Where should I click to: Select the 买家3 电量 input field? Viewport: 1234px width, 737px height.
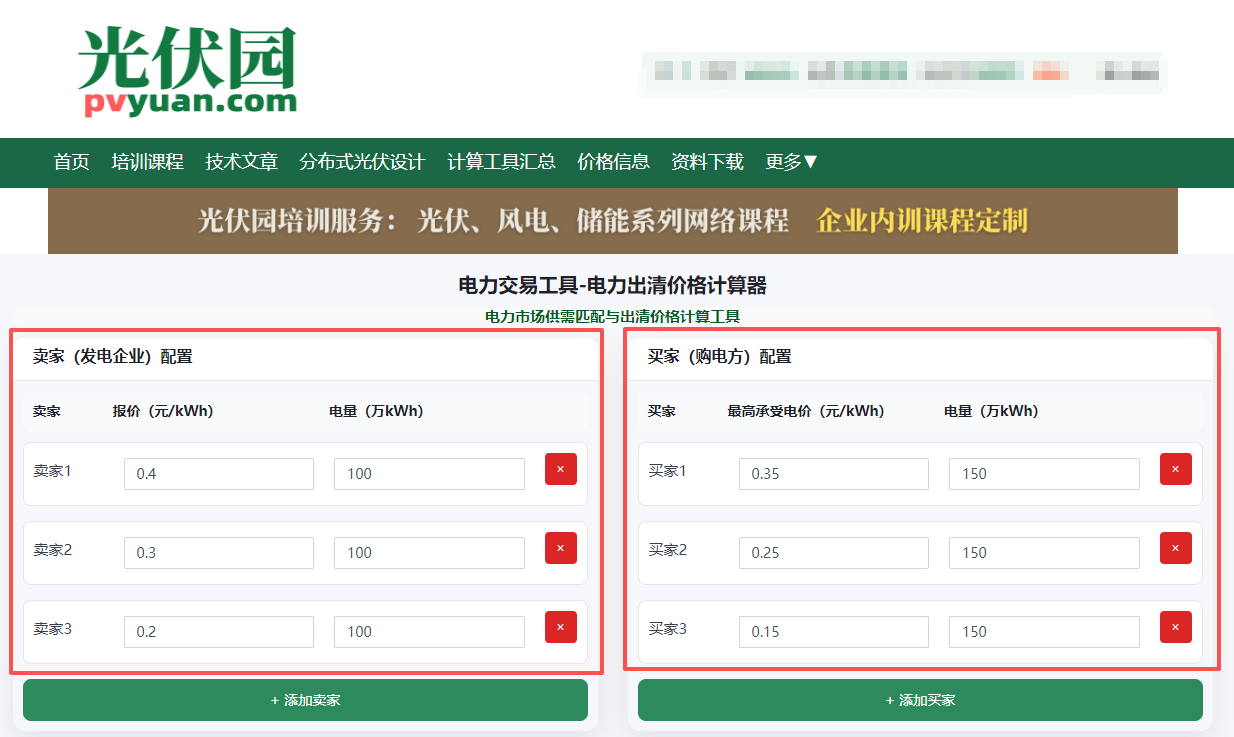point(1043,632)
